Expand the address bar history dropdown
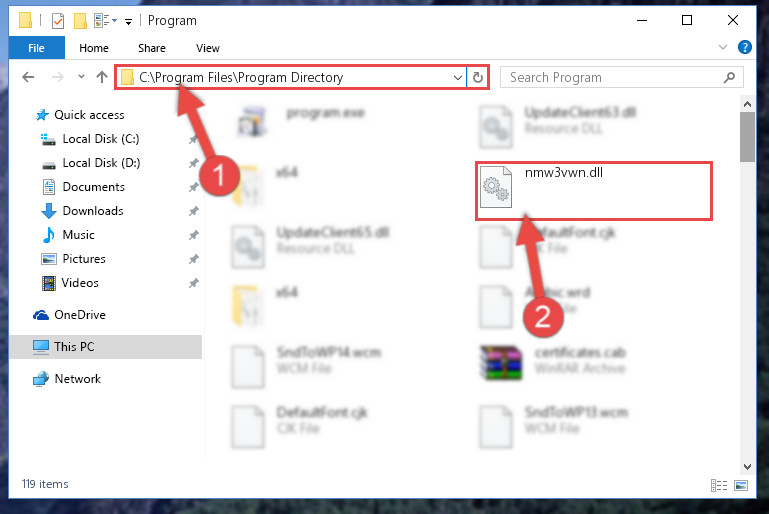This screenshot has width=769, height=514. pos(458,77)
